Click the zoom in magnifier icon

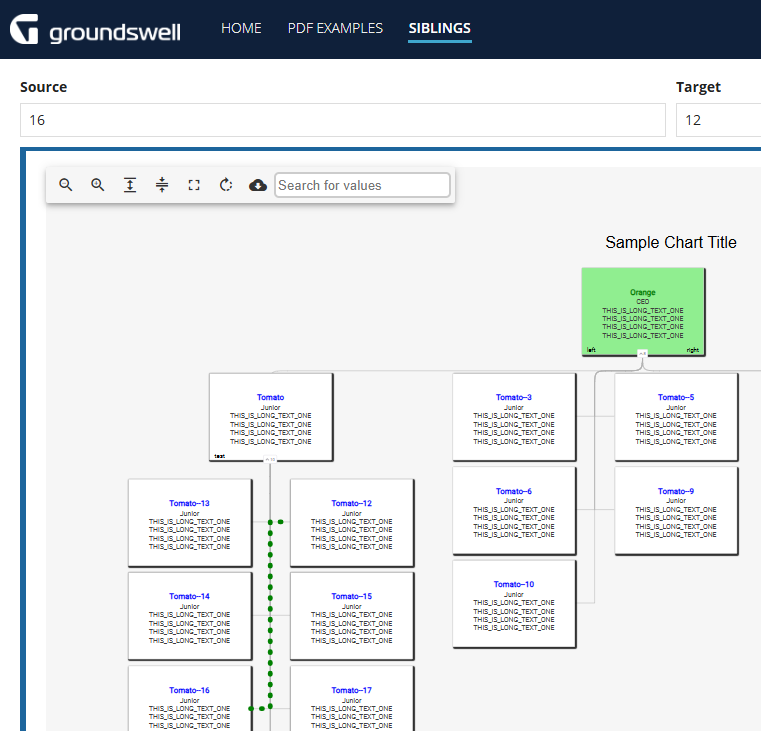pos(98,185)
